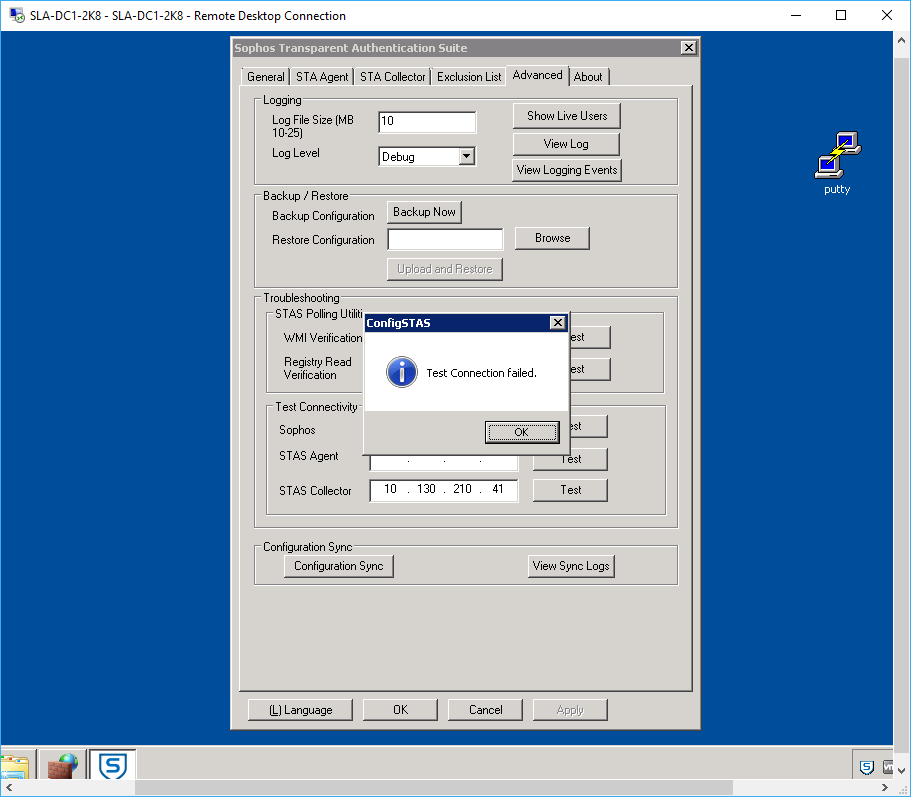Image resolution: width=911 pixels, height=797 pixels.
Task: Click the (L) Language button
Action: pos(300,710)
